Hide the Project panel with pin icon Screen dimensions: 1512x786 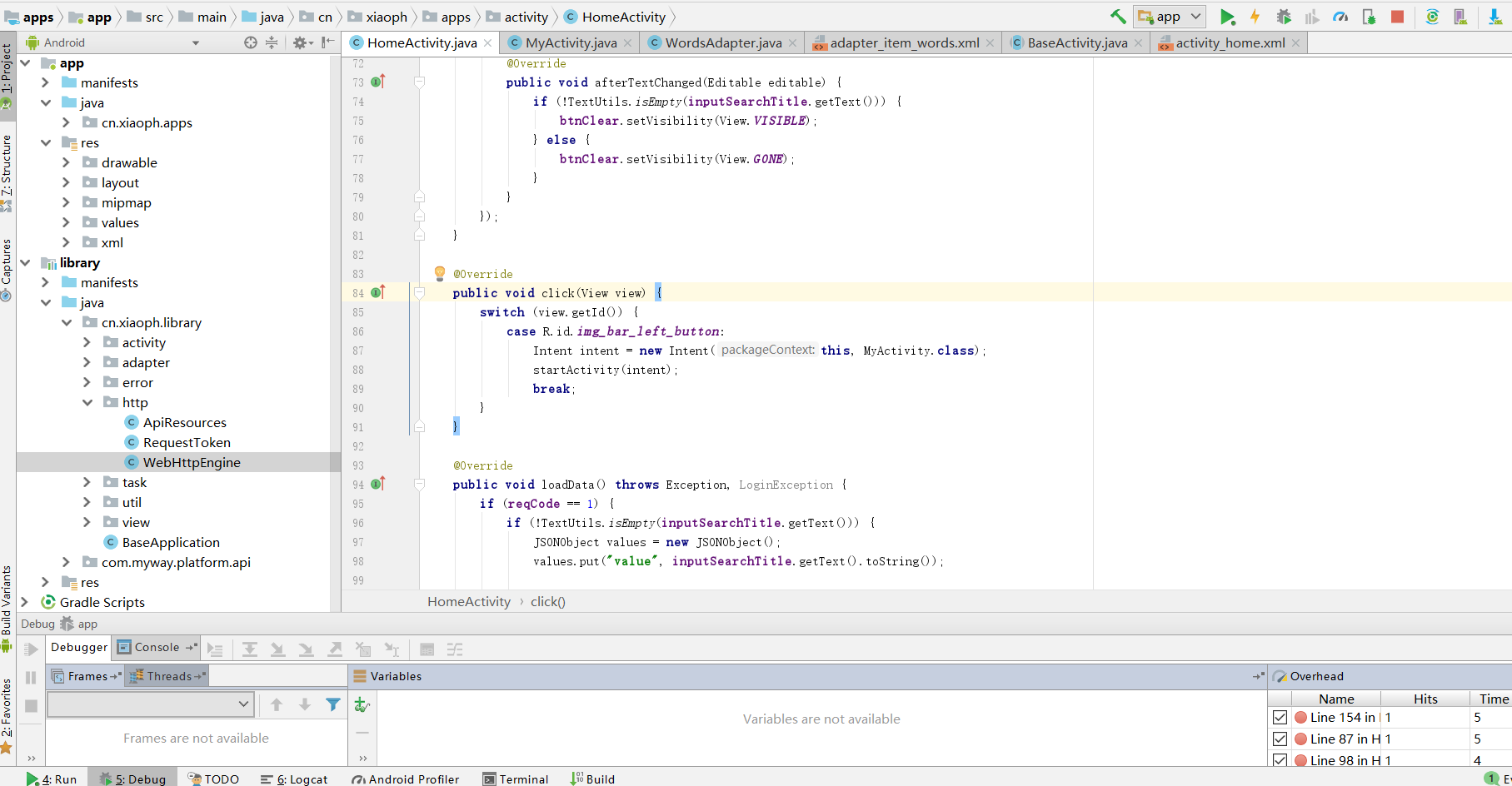tap(328, 42)
